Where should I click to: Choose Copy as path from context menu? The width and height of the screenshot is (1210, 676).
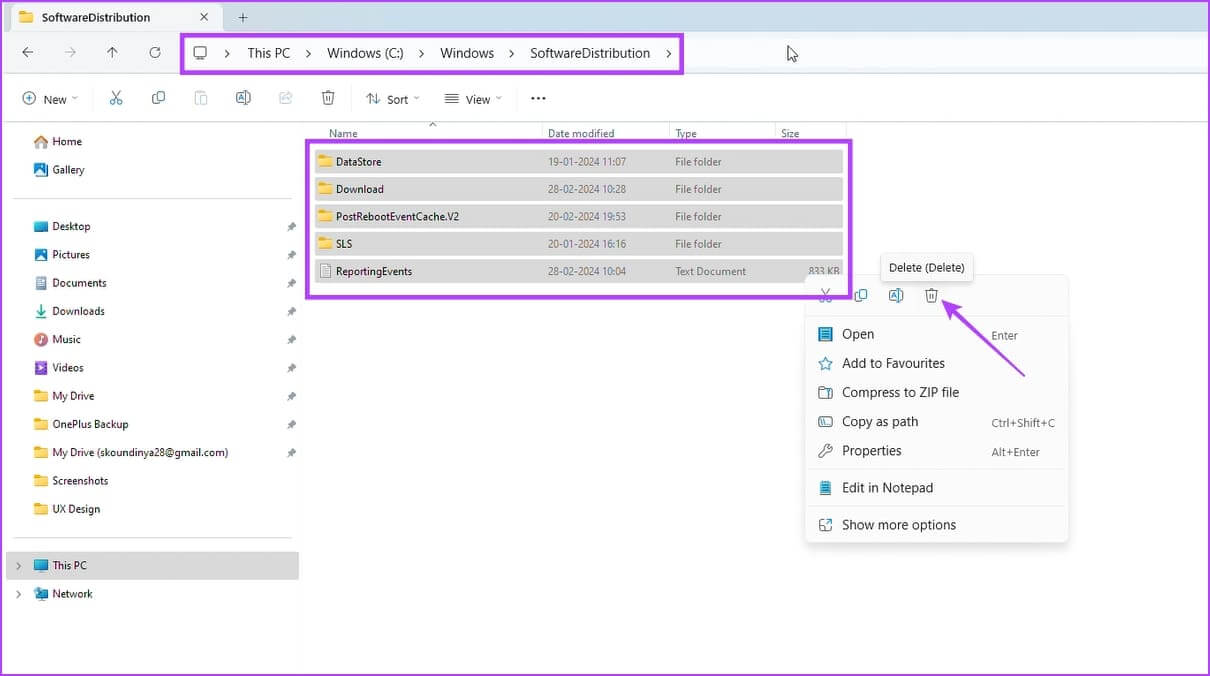(879, 422)
